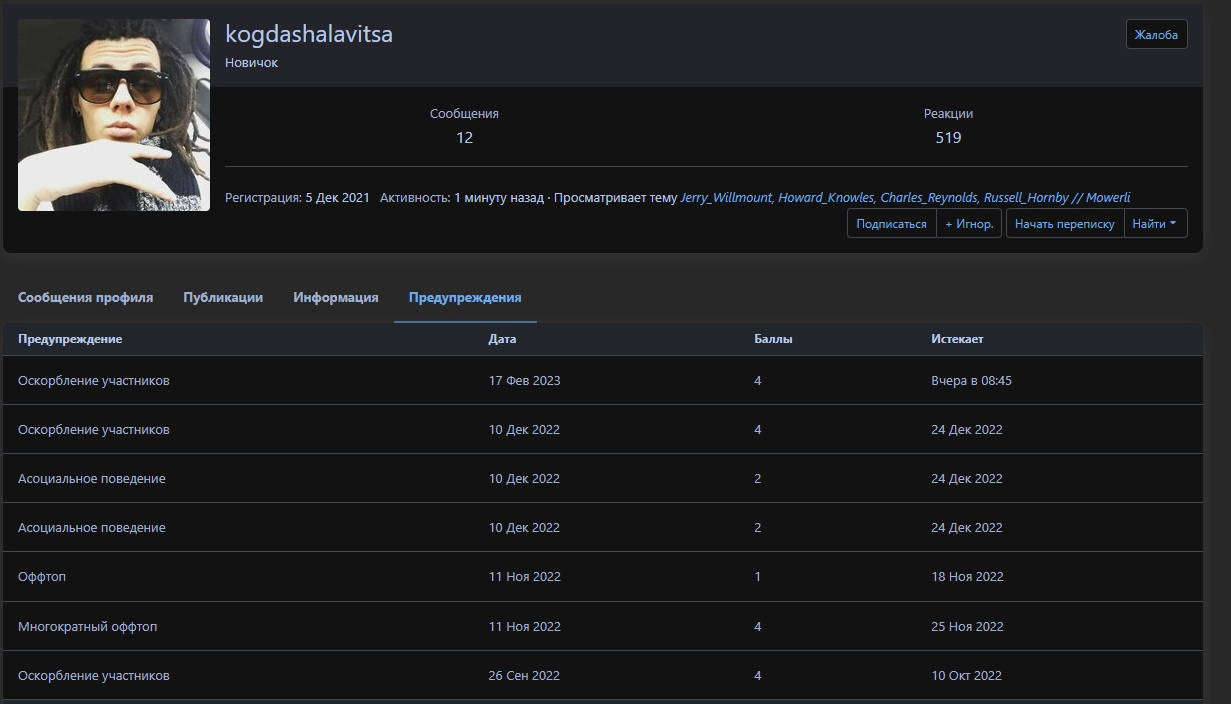Image resolution: width=1231 pixels, height=704 pixels.
Task: Select the Оскорбление участников warning from 26 Сен 2022
Action: tap(94, 676)
